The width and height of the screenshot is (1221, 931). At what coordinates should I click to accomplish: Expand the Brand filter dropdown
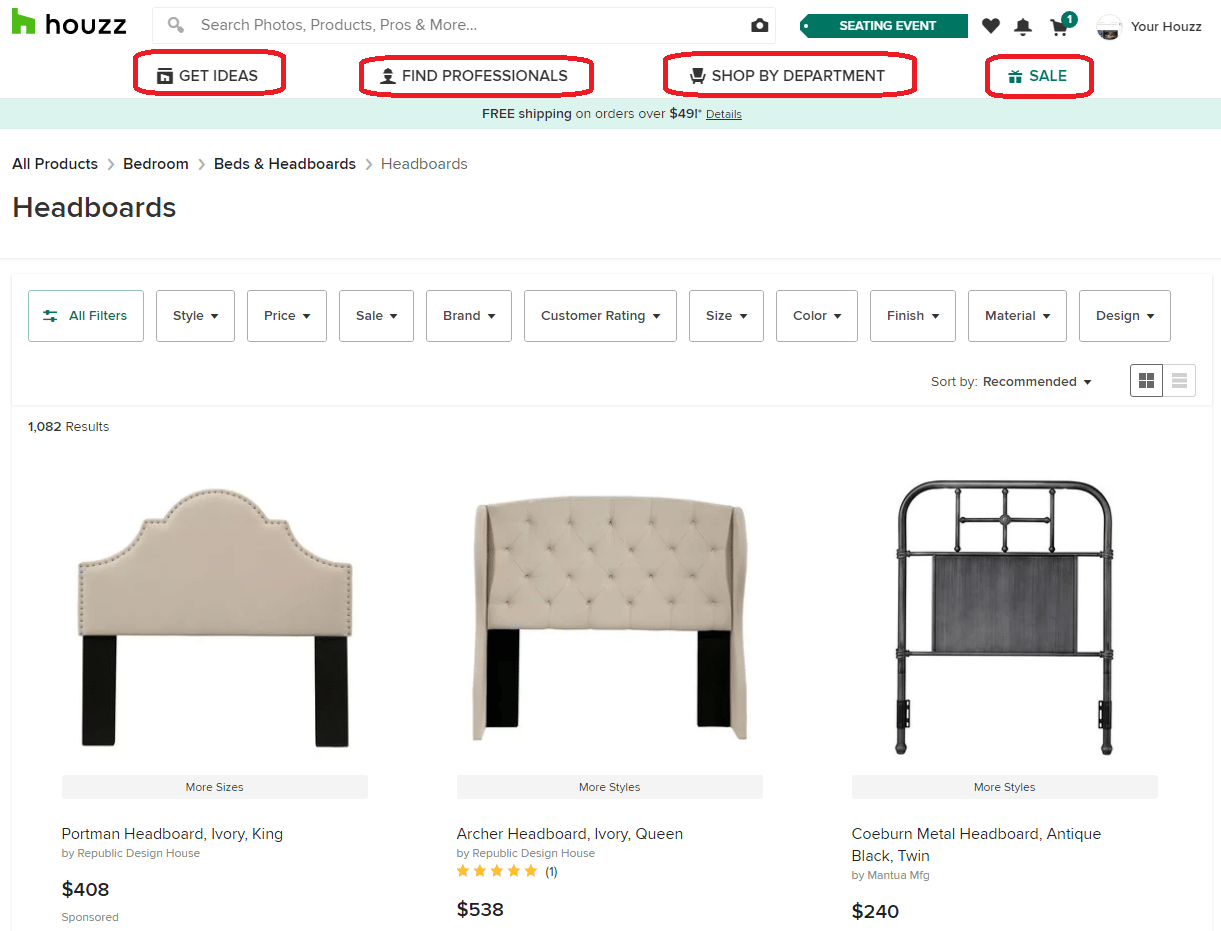pyautogui.click(x=469, y=316)
